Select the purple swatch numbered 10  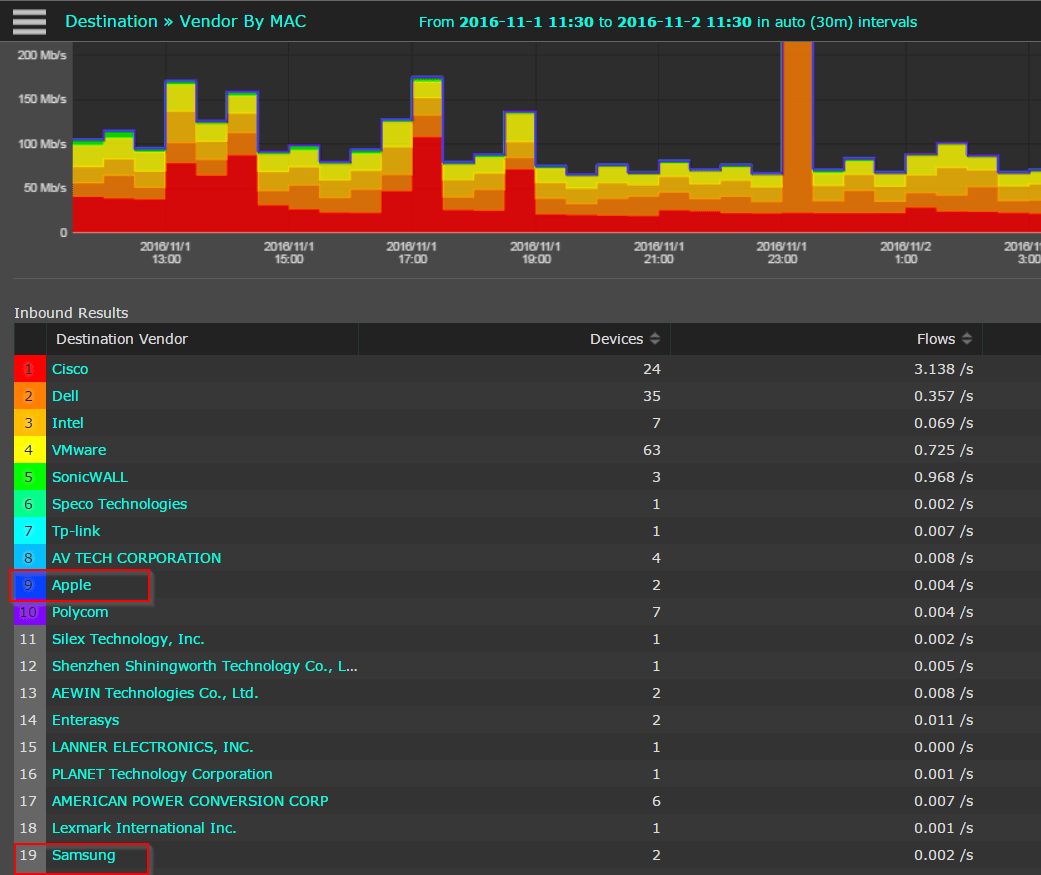(30, 612)
